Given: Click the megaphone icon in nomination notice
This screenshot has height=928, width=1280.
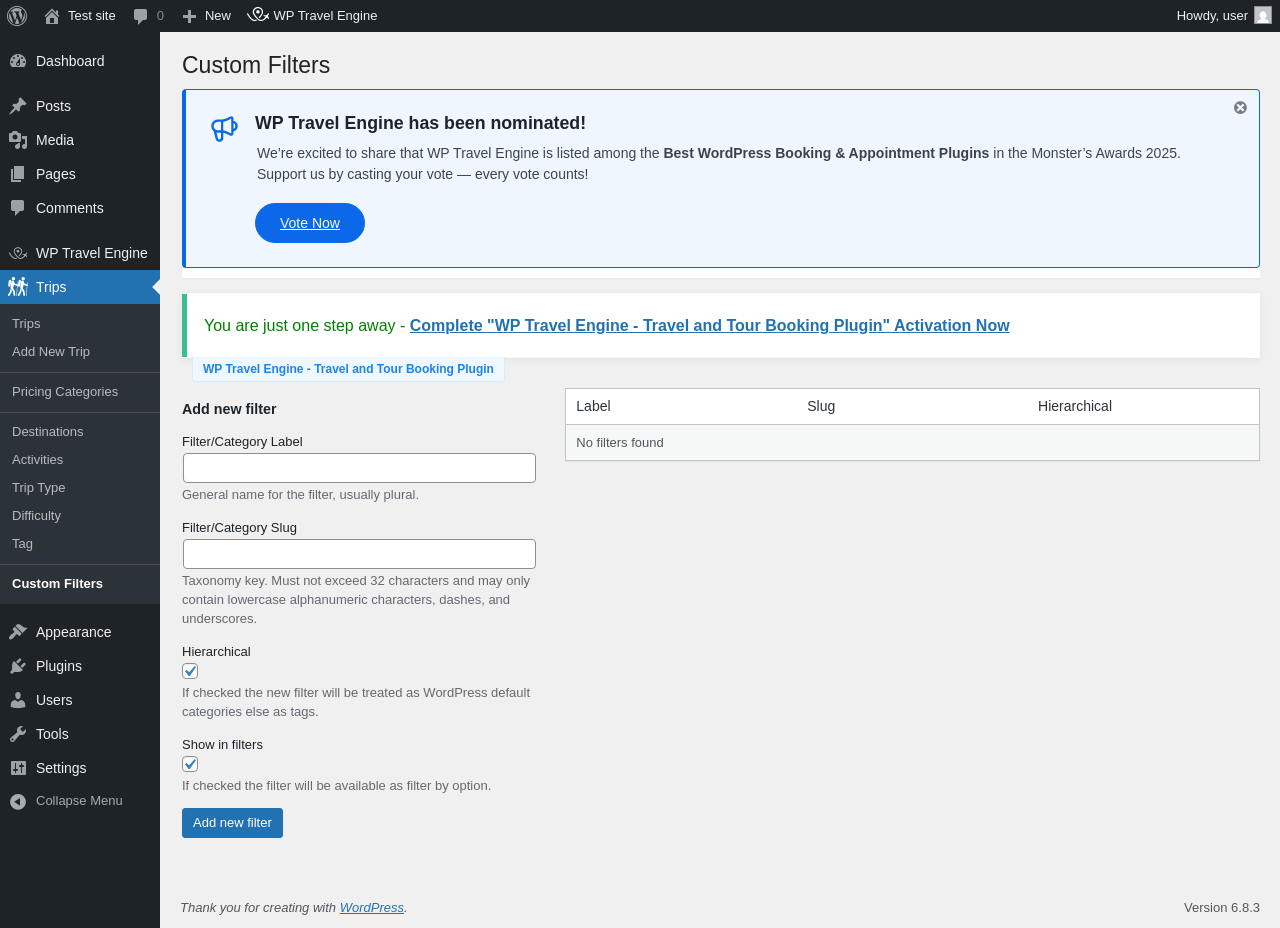Looking at the screenshot, I should [224, 129].
